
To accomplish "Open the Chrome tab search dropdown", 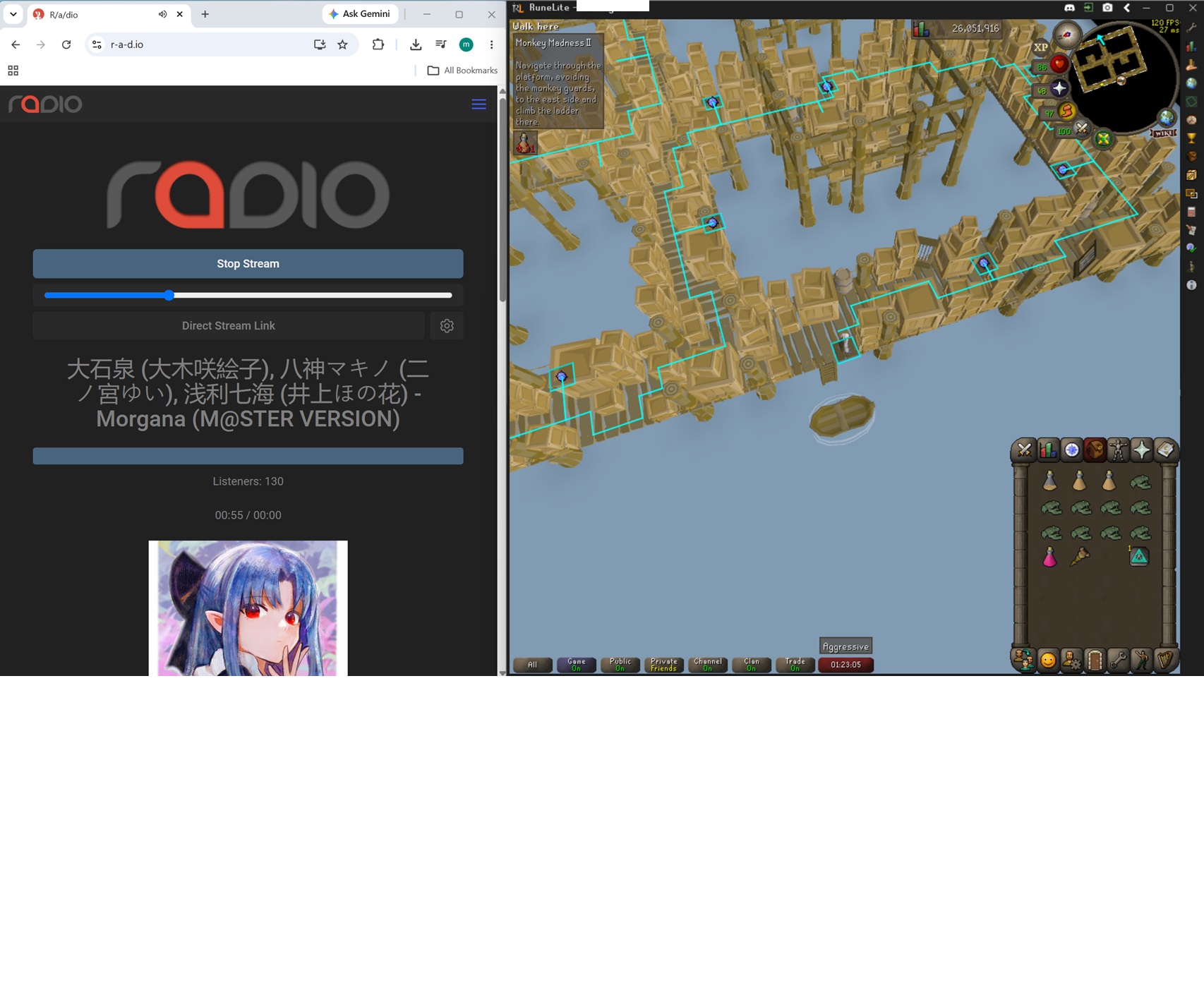I will [13, 14].
